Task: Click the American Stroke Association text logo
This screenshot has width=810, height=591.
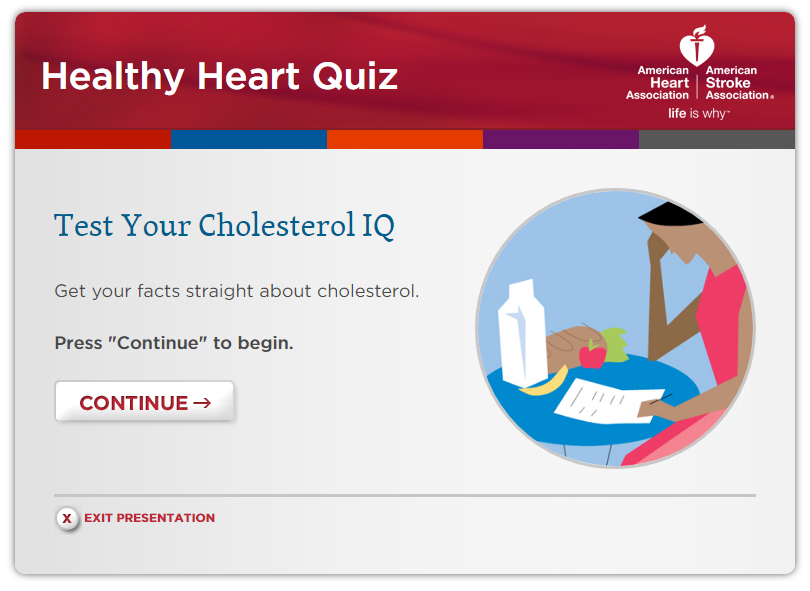Action: pyautogui.click(x=739, y=83)
